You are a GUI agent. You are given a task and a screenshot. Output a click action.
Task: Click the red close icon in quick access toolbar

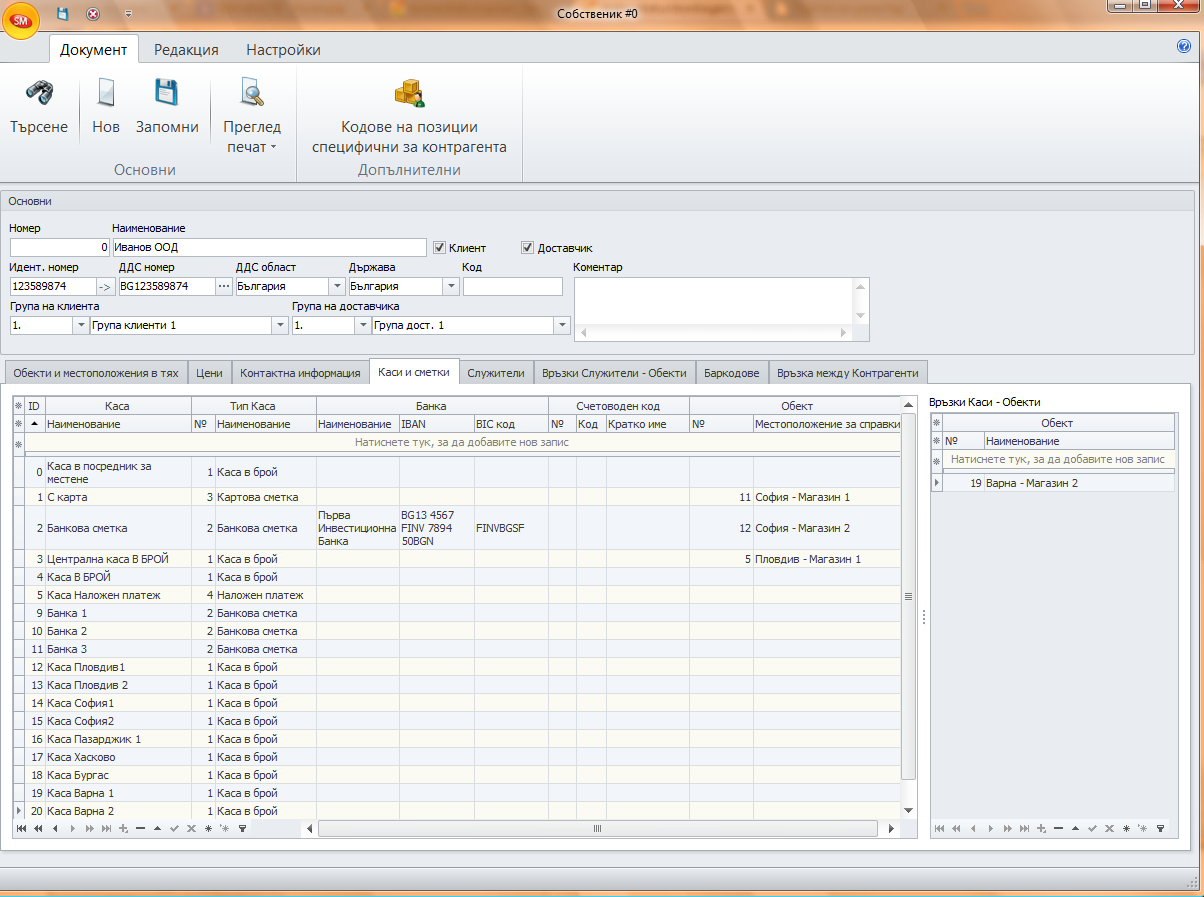(93, 14)
